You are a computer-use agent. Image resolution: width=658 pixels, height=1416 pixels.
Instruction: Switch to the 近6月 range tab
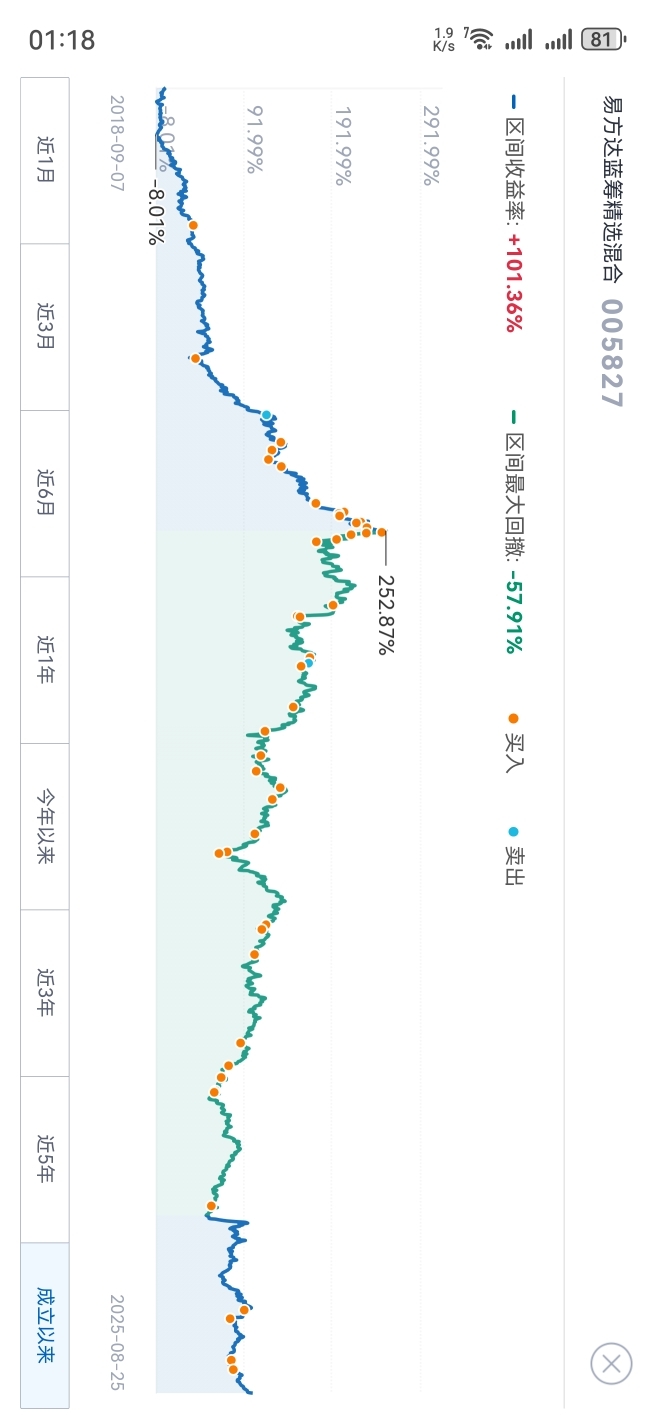[45, 494]
